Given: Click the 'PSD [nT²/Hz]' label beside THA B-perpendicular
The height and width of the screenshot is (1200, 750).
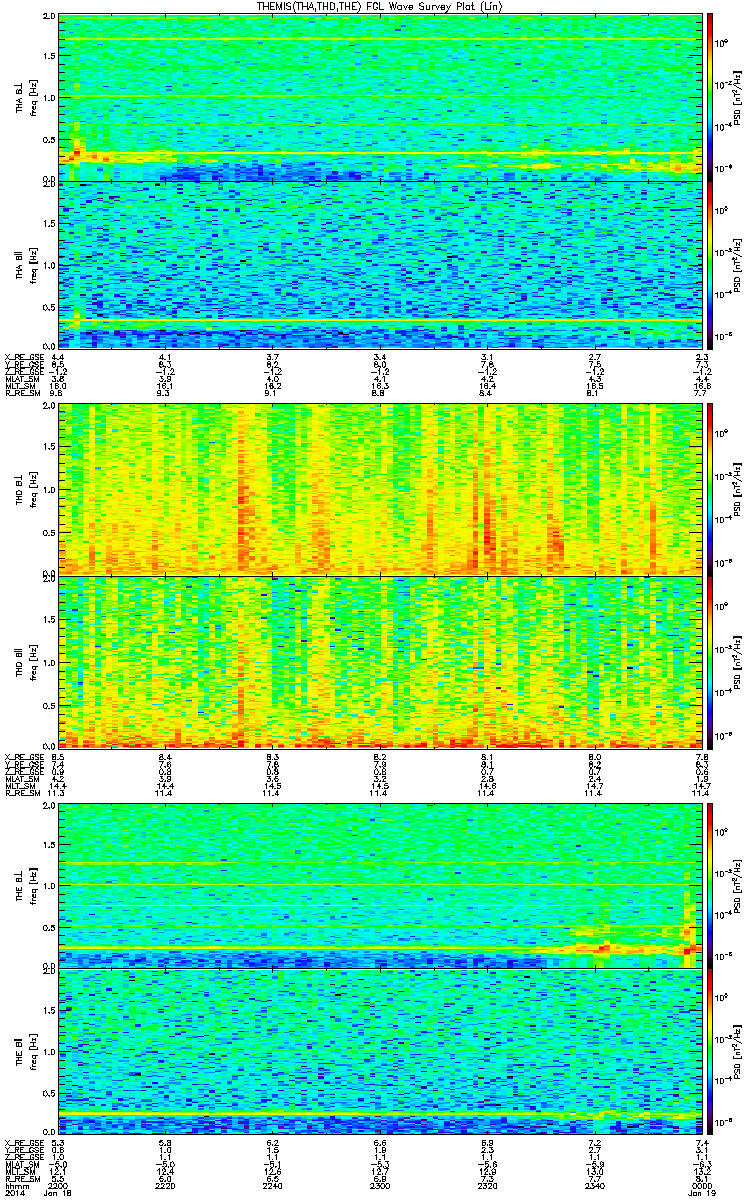Looking at the screenshot, I should (x=736, y=98).
